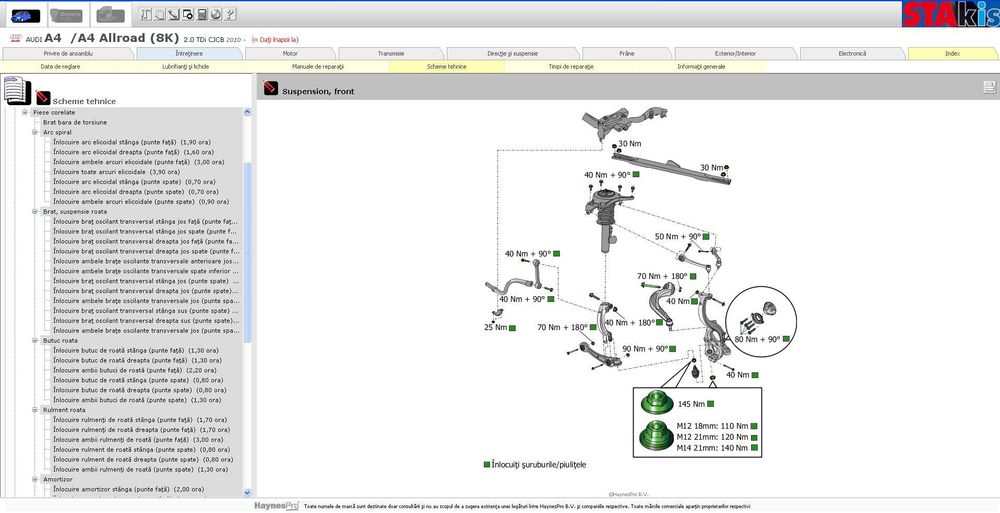
Task: Click the Audi logo beside A4 title
Action: [x=17, y=38]
